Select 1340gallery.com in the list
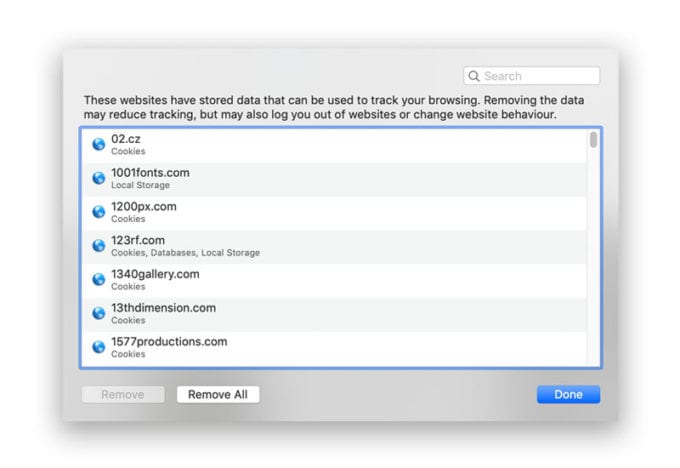680x468 pixels. (x=340, y=279)
